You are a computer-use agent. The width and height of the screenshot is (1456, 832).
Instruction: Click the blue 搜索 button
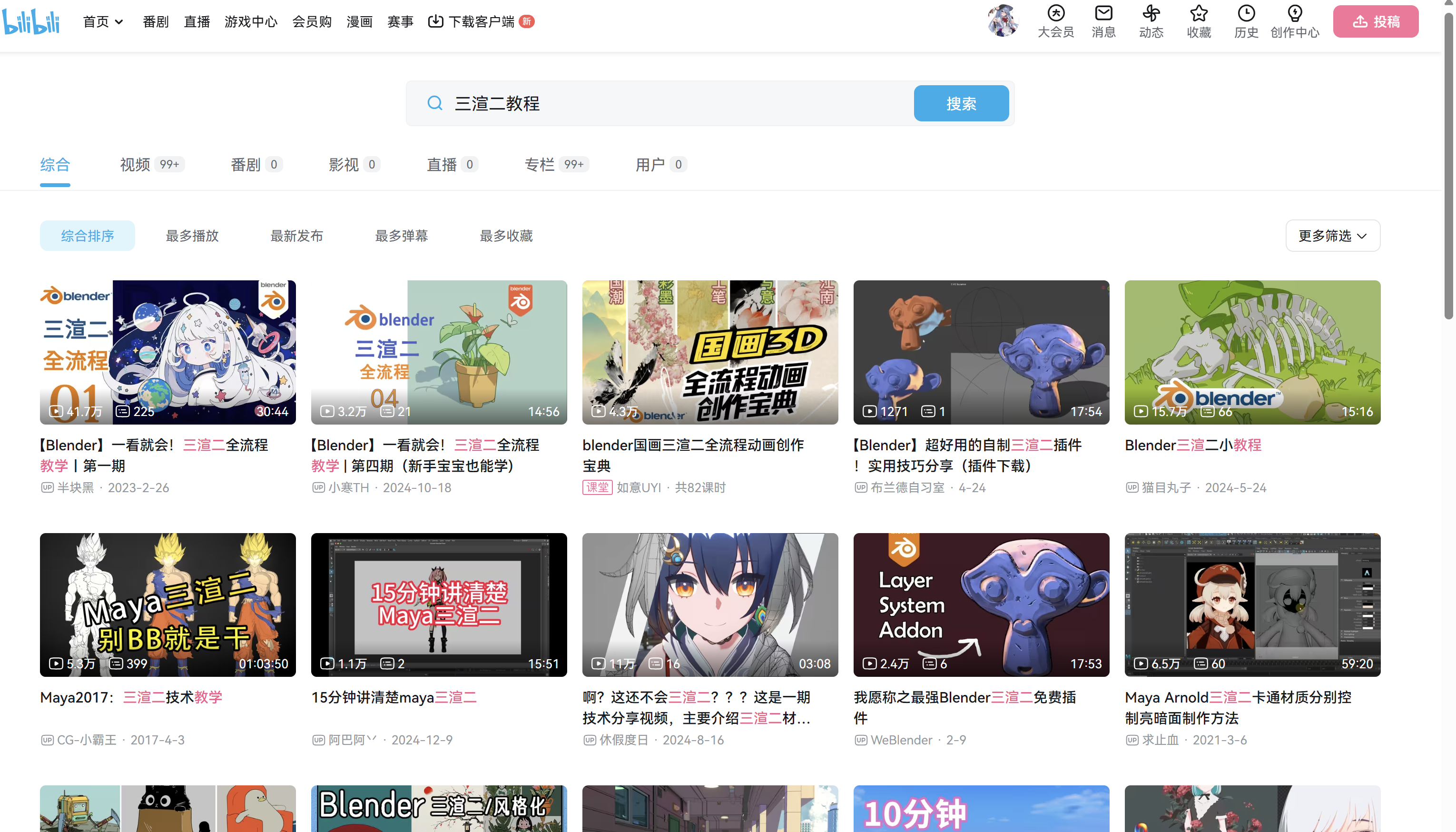click(961, 103)
